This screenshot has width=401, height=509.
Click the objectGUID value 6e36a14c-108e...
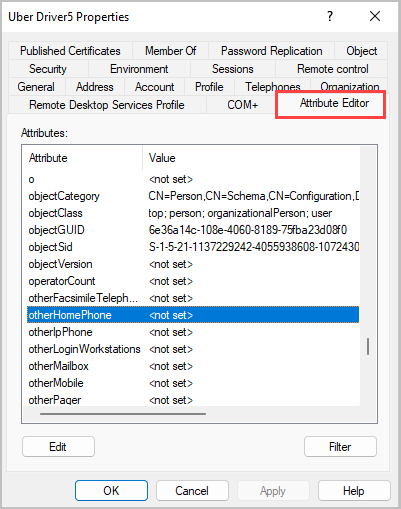[248, 230]
